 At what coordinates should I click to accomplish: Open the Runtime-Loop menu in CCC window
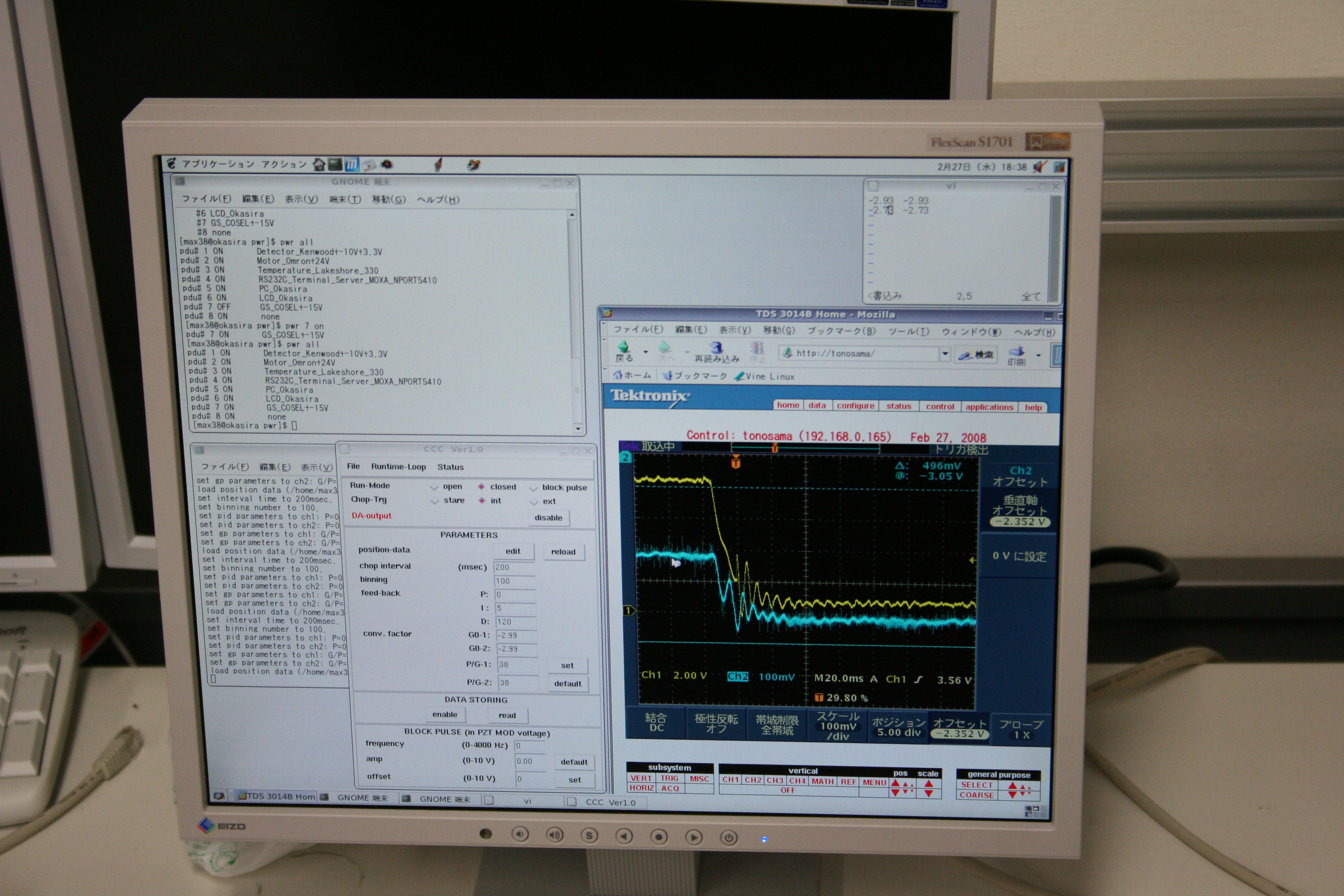point(398,466)
